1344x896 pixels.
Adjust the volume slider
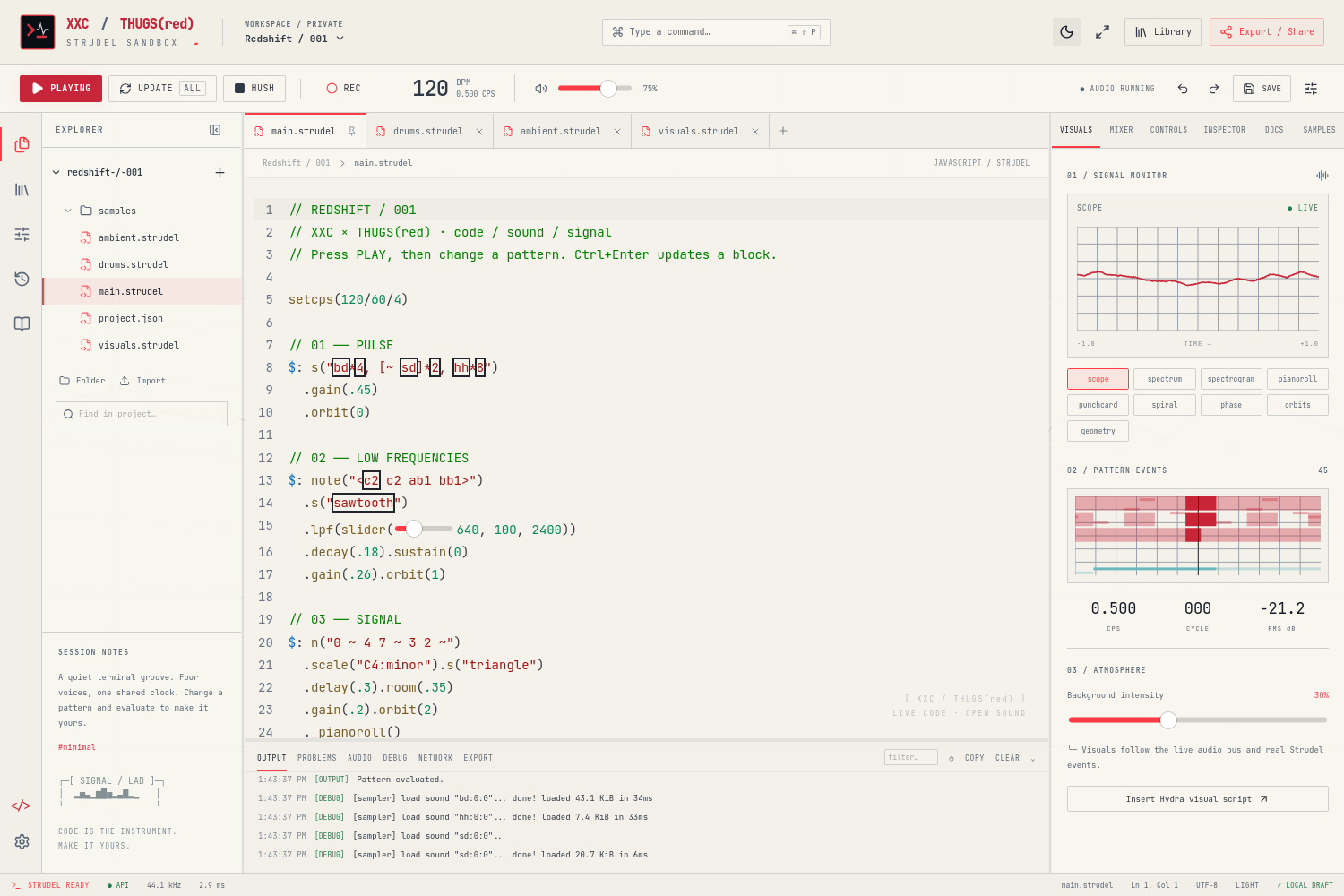click(595, 89)
